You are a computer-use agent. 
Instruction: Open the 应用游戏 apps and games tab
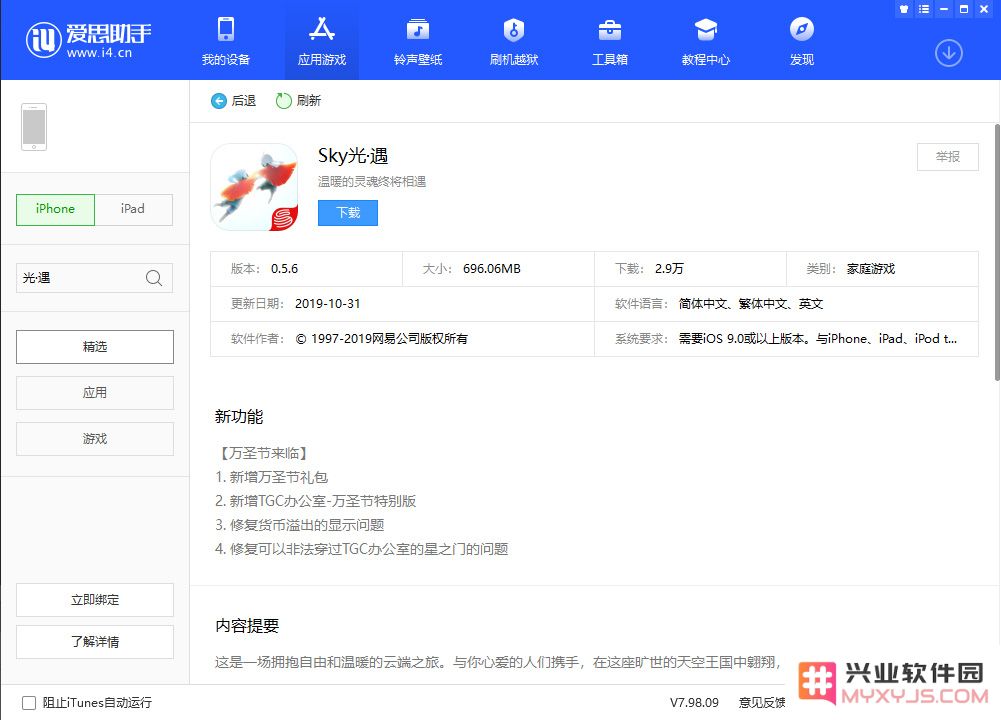322,41
